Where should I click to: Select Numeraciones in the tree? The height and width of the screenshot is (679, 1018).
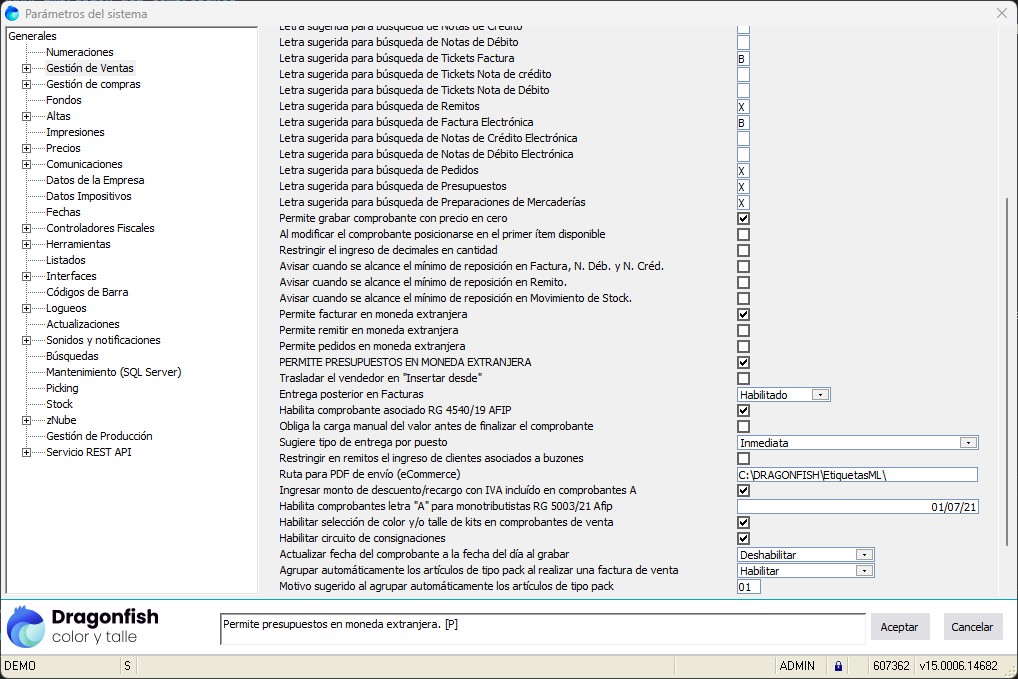click(x=80, y=52)
